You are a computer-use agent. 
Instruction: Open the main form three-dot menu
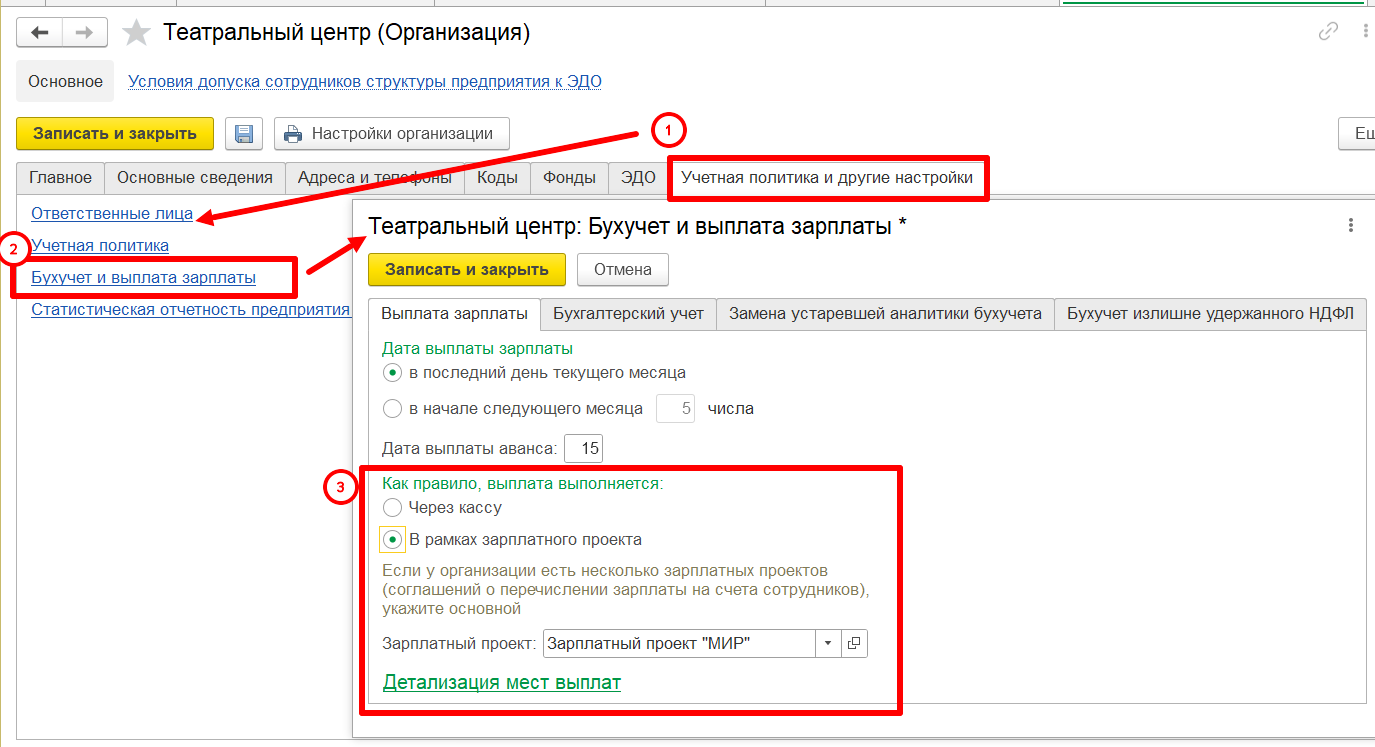coord(1366,32)
